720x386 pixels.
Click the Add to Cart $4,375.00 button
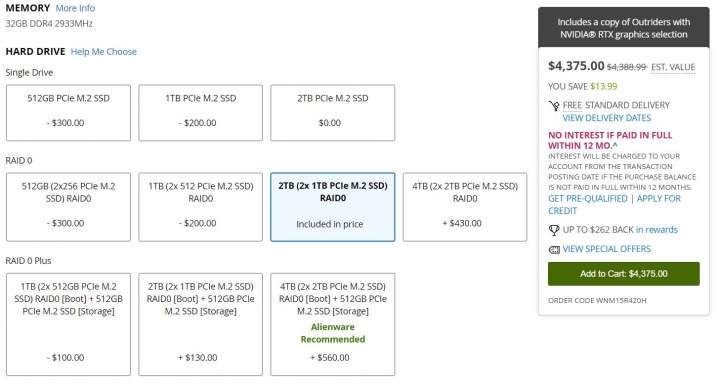(x=624, y=274)
